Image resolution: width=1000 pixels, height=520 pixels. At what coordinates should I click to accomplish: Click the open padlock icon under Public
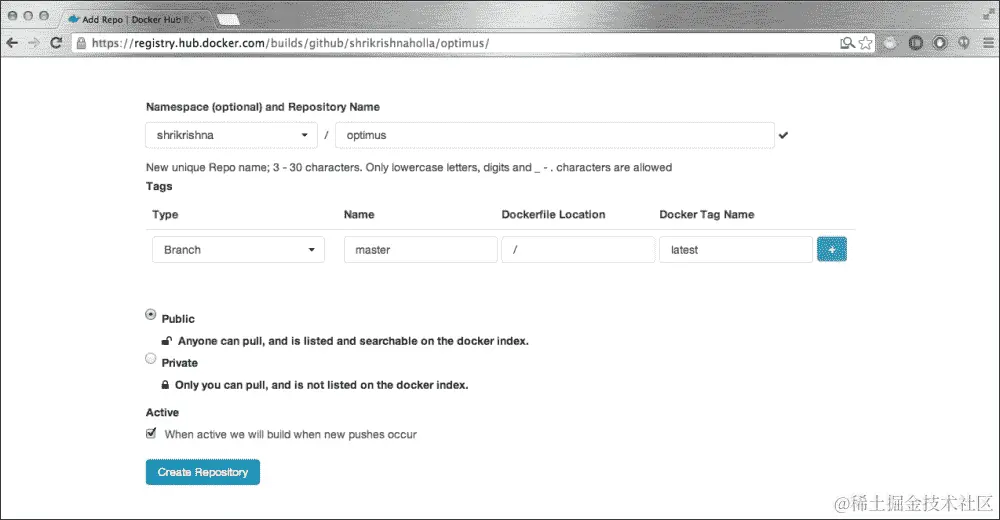click(x=166, y=341)
